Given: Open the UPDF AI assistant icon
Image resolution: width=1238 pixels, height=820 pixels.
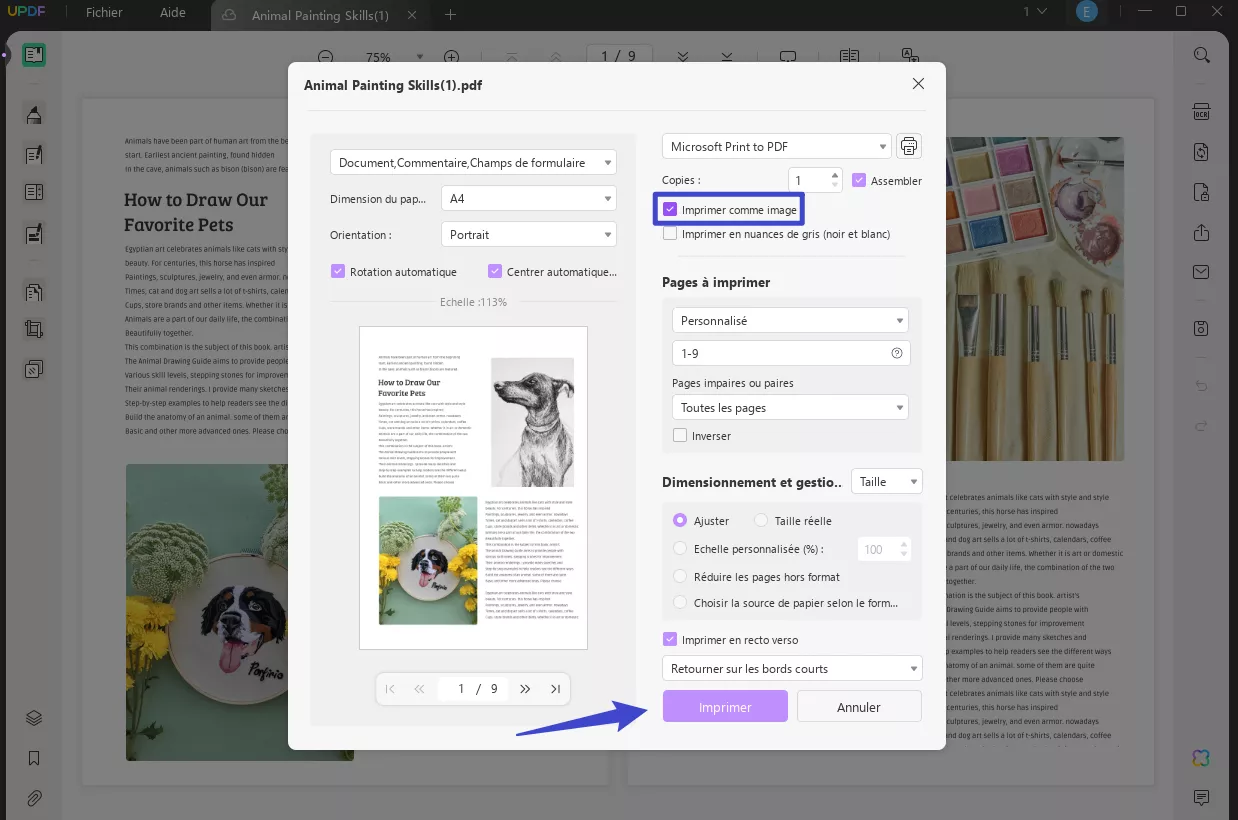Looking at the screenshot, I should coord(1201,758).
